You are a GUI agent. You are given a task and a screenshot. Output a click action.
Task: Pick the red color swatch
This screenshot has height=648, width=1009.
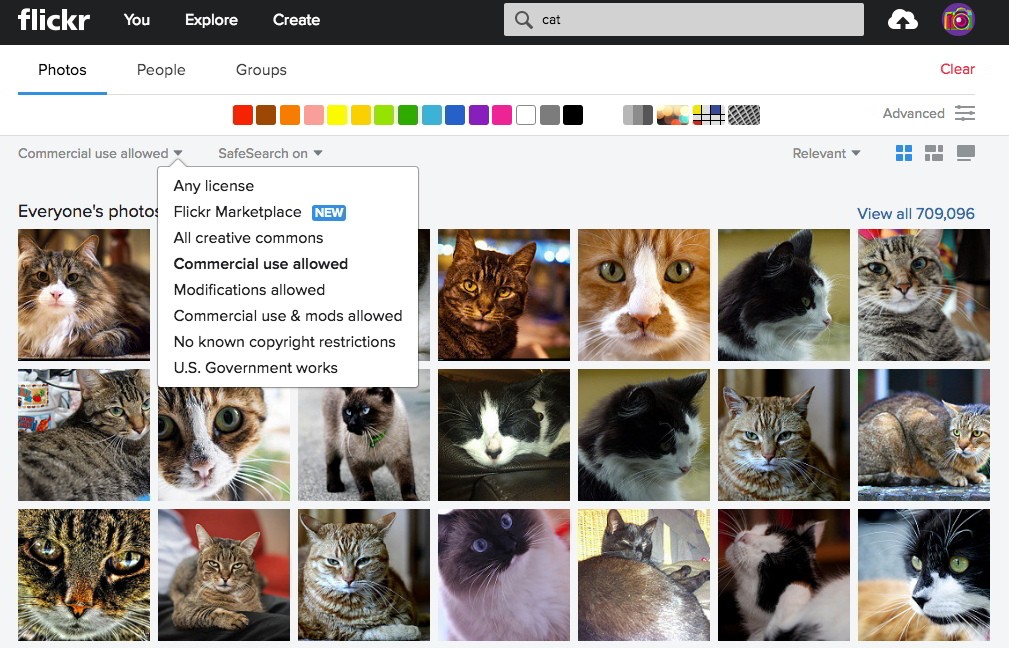(x=243, y=115)
